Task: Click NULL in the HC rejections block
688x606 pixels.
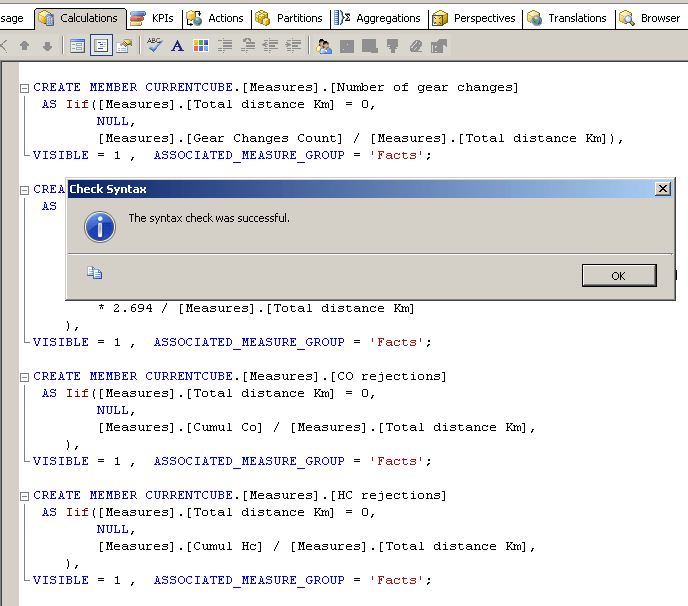Action: tap(113, 529)
